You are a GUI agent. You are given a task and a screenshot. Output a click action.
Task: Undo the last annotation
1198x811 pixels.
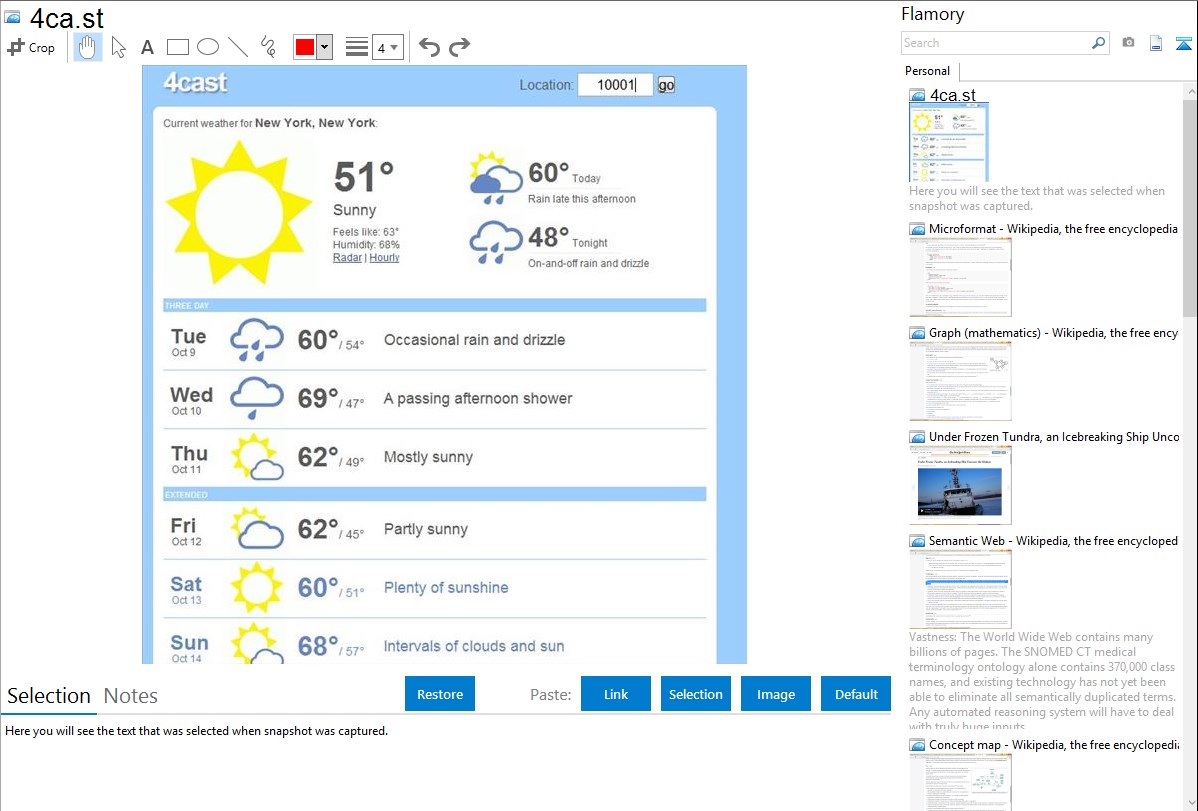click(x=429, y=47)
